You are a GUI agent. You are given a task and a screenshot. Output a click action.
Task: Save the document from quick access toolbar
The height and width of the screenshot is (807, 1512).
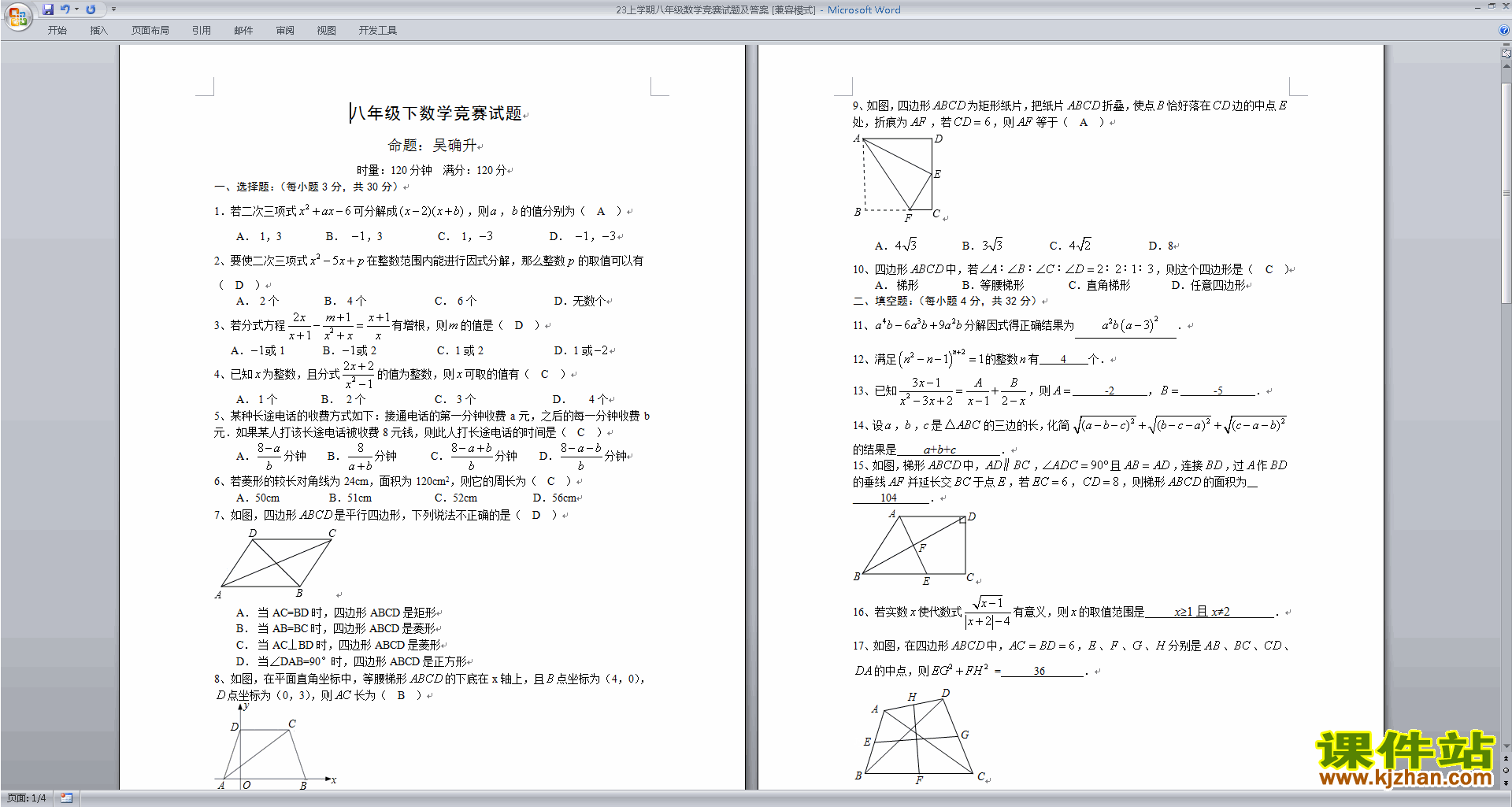[x=48, y=9]
